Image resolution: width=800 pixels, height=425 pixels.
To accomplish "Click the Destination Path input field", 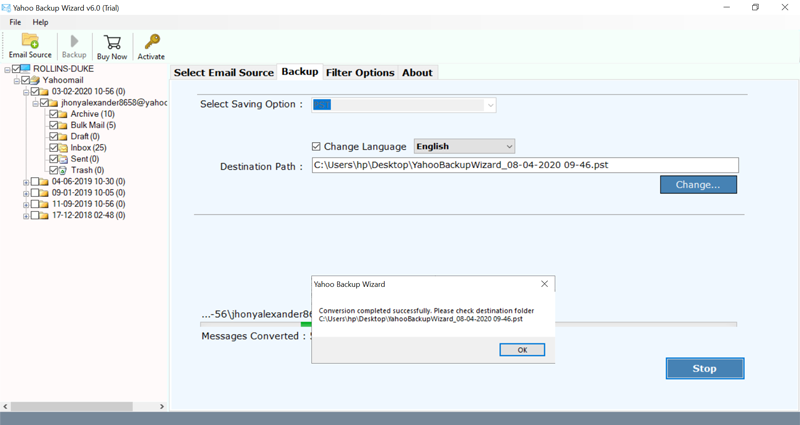I will coord(525,165).
